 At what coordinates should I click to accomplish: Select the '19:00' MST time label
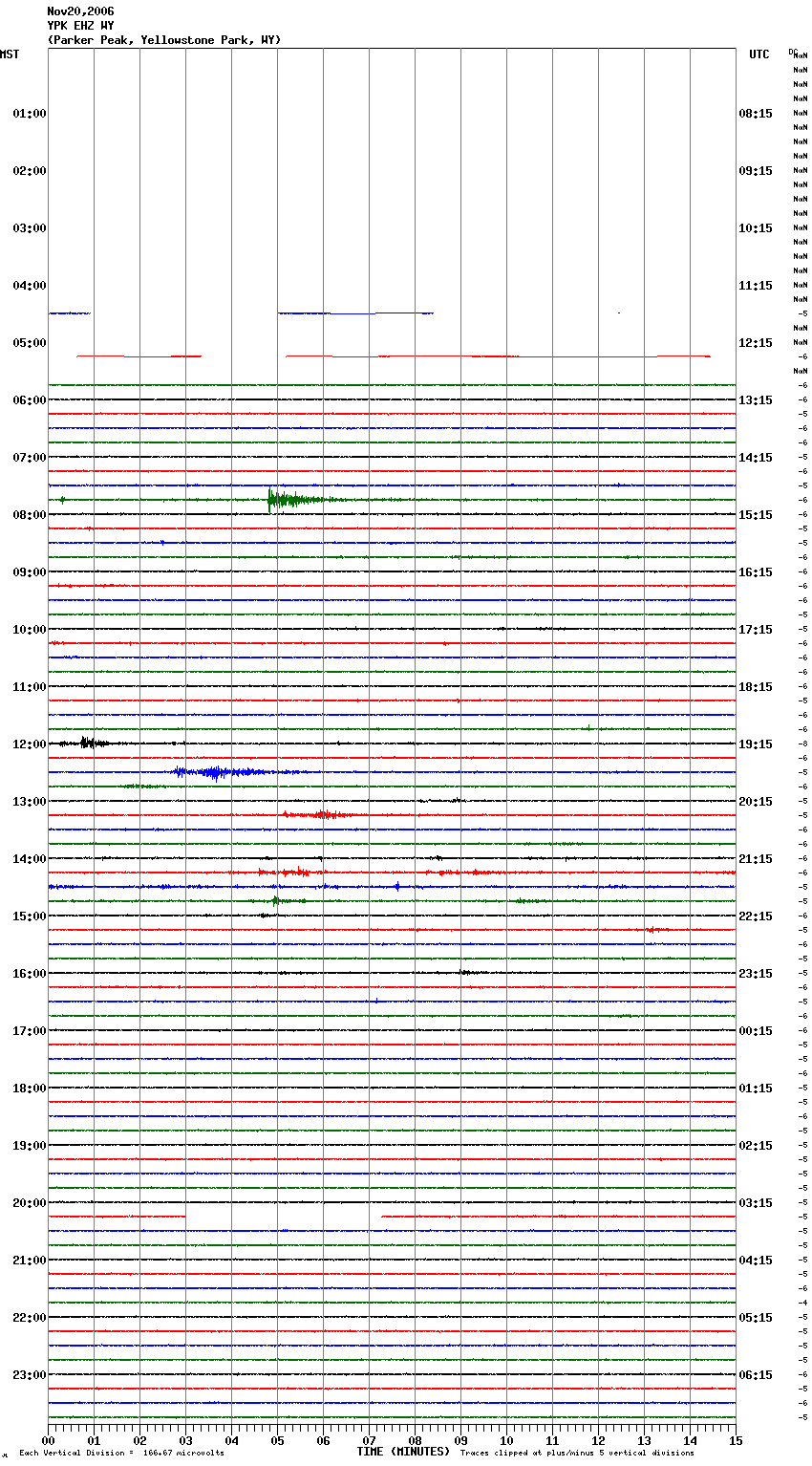tap(30, 1146)
